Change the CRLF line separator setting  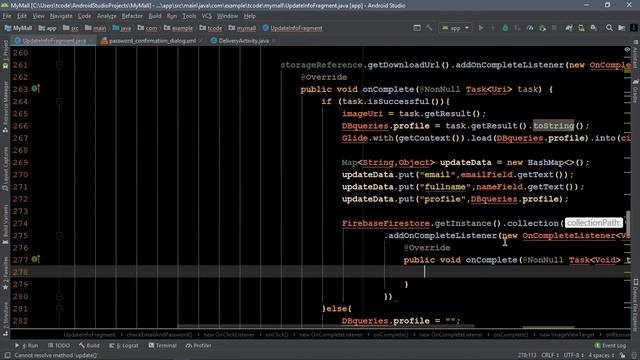coord(550,356)
